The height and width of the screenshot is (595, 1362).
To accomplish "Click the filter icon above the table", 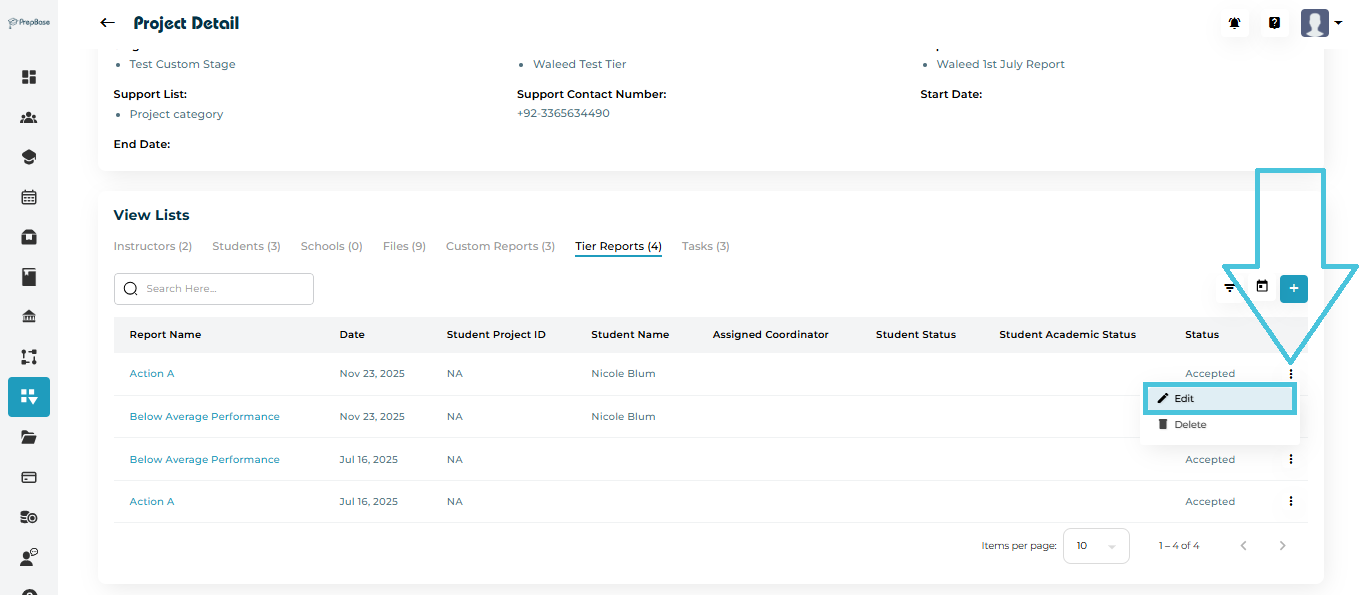I will click(1230, 288).
